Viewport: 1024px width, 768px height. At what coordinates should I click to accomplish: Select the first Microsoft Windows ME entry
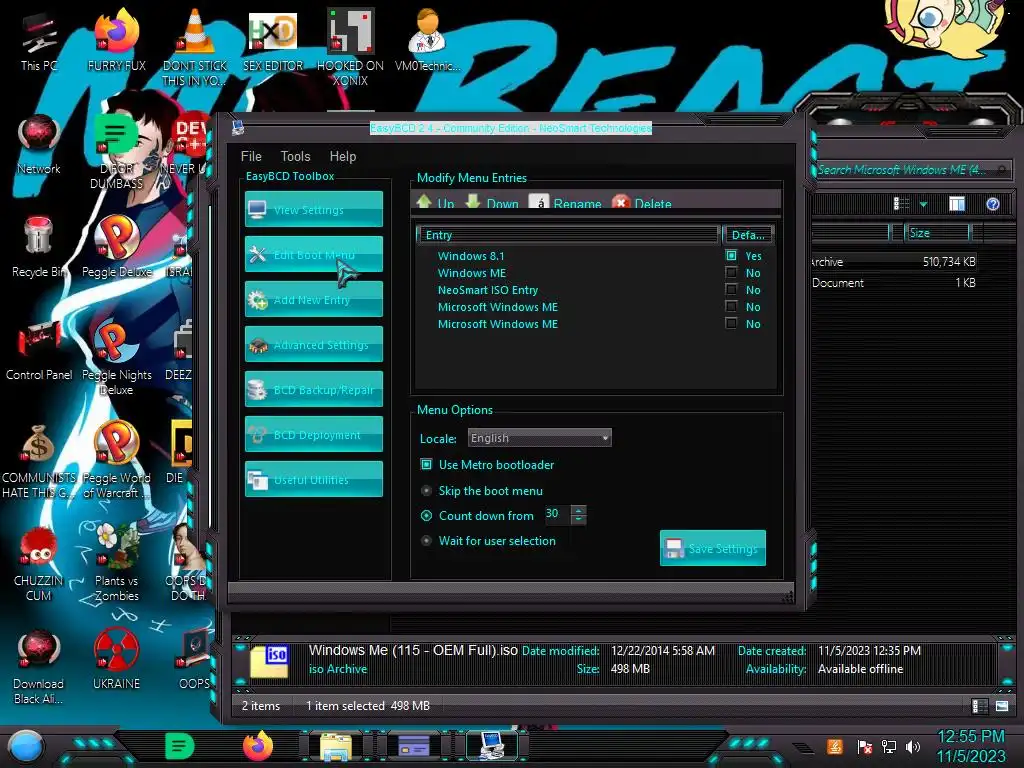[498, 307]
